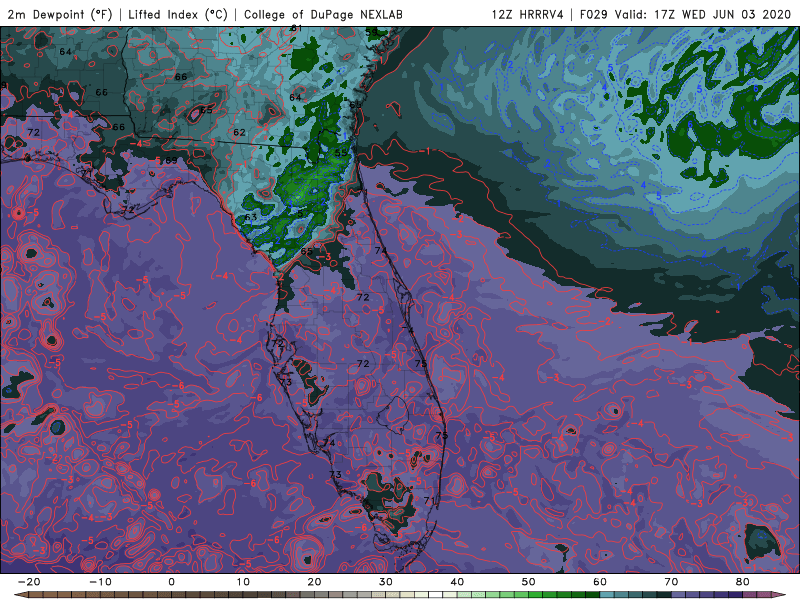The height and width of the screenshot is (600, 800).
Task: Click the dewpoint value 63 on Florida's coast
Action: 251,217
